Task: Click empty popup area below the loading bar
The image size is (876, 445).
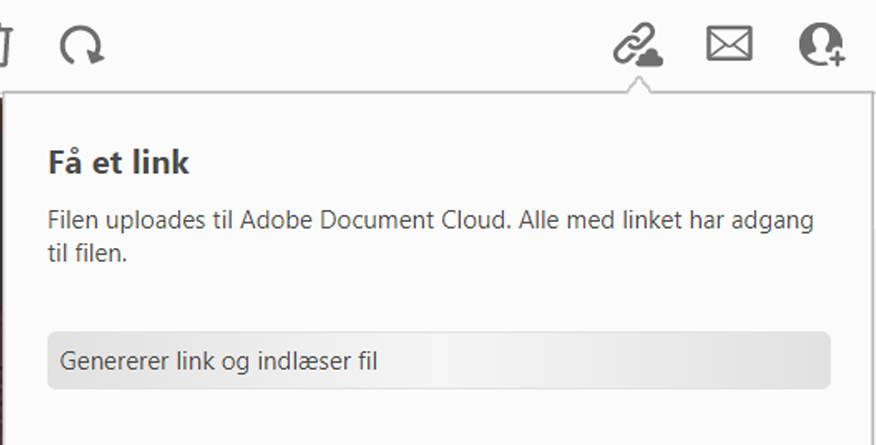Action: point(438,418)
